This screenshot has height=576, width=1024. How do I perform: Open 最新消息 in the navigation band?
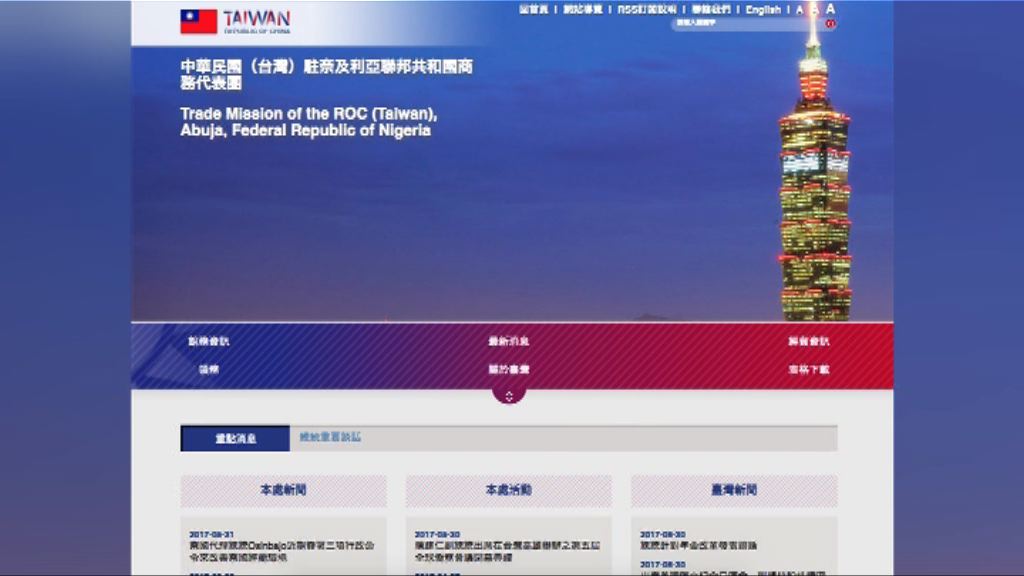pos(509,341)
